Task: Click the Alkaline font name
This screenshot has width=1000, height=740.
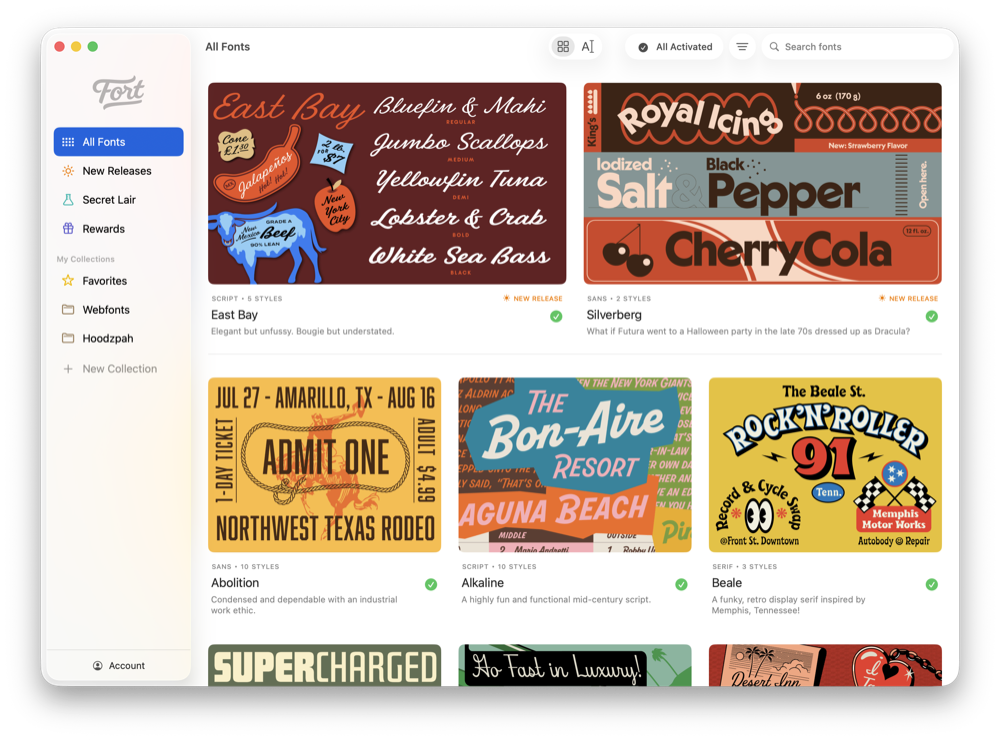Action: [x=483, y=583]
